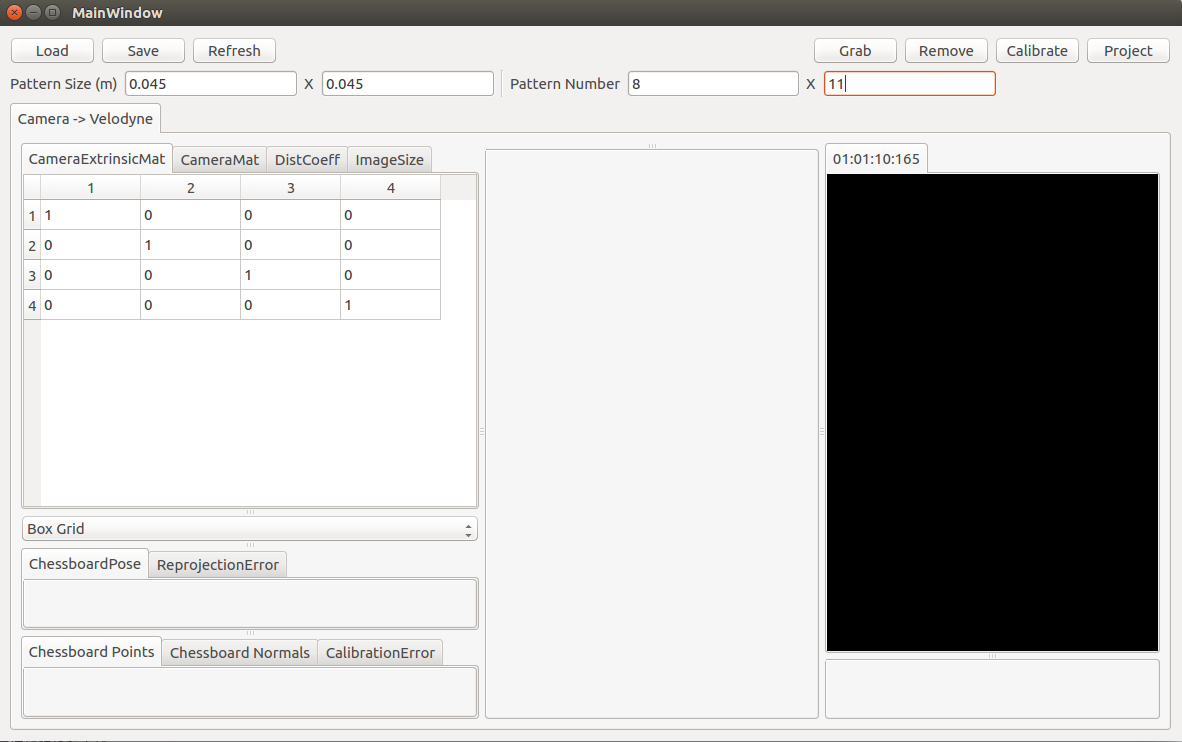Open the Box Grid dropdown
This screenshot has width=1182, height=742.
(250, 528)
